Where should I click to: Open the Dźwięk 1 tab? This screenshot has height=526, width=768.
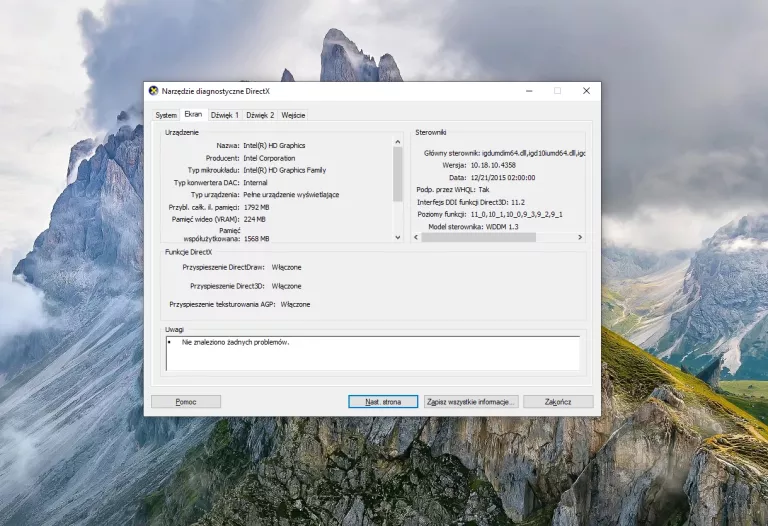pyautogui.click(x=225, y=115)
